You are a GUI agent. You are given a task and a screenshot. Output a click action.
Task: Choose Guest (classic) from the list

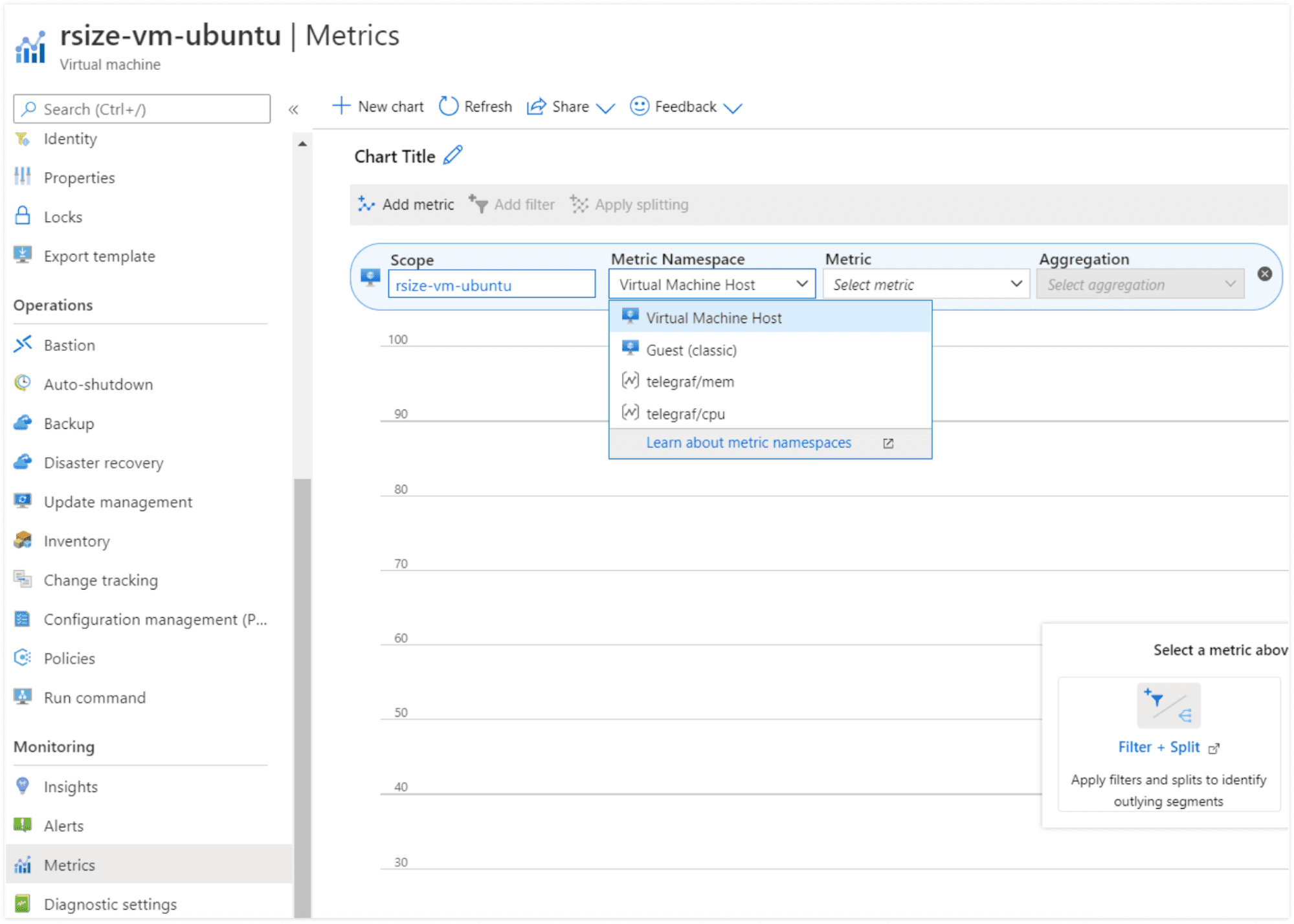(x=691, y=350)
